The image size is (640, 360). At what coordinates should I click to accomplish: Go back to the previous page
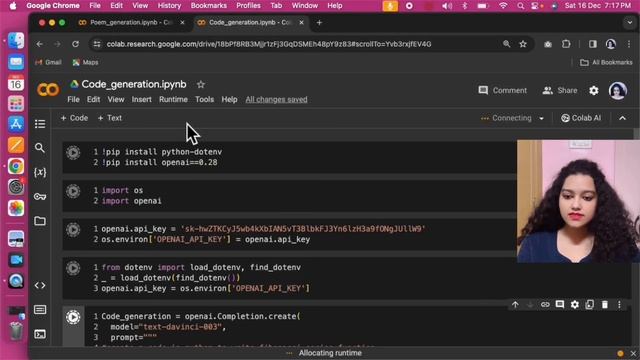40,44
